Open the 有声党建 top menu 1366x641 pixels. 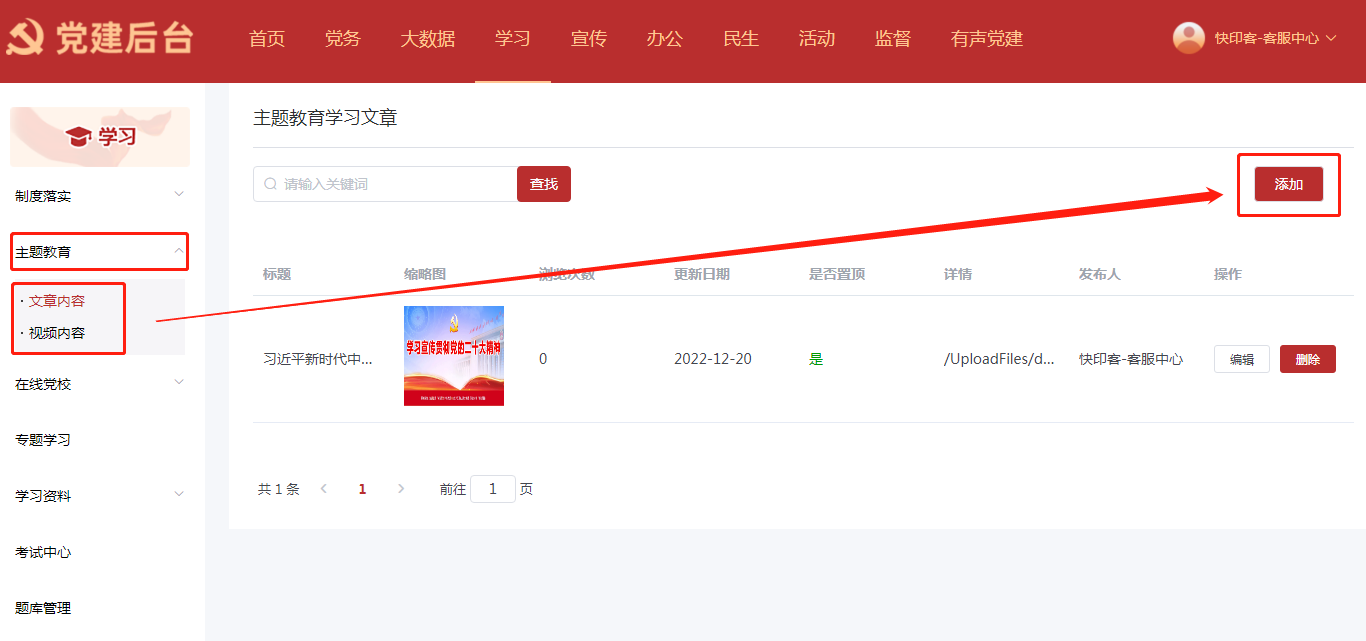[986, 39]
